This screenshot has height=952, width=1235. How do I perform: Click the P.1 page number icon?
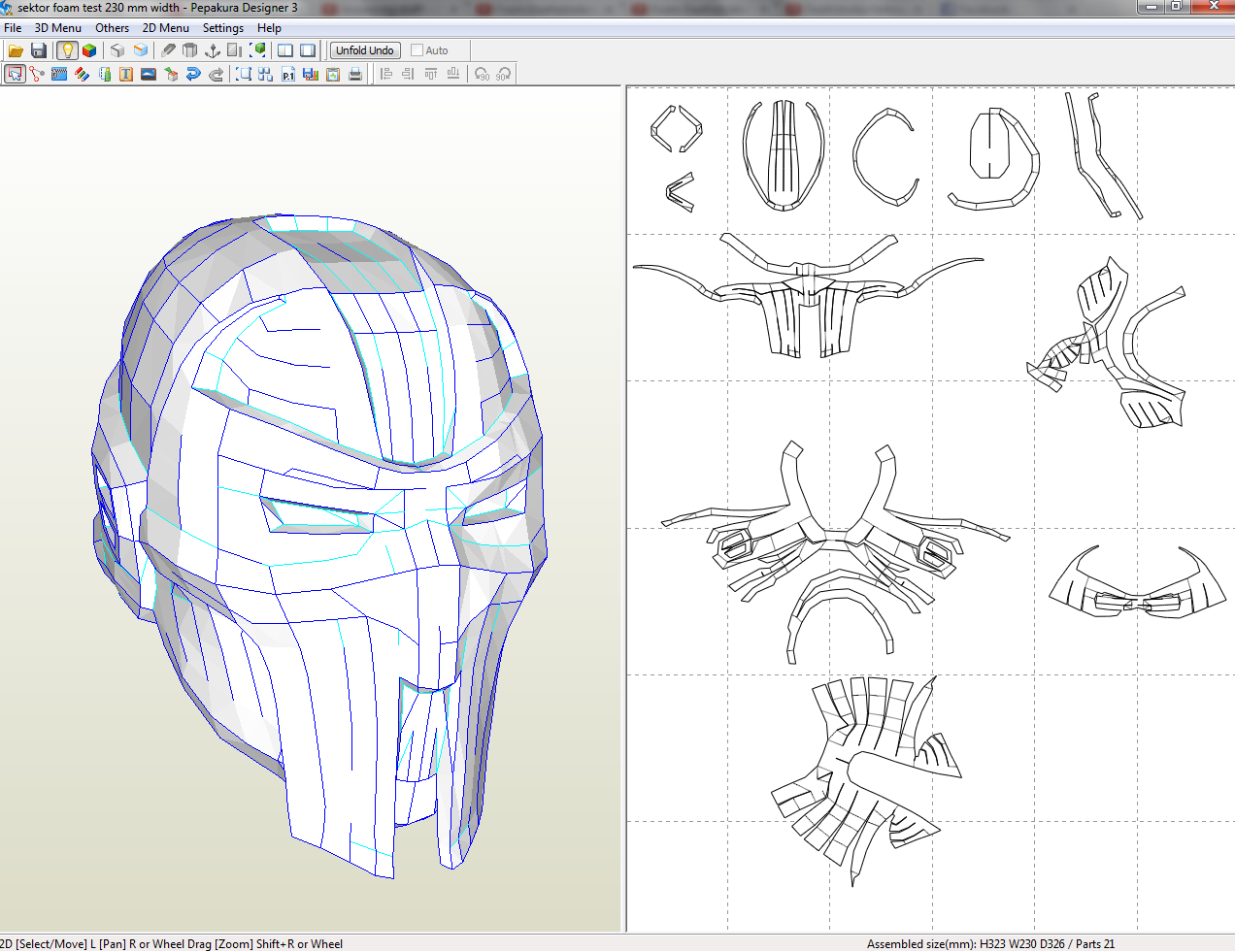click(288, 74)
